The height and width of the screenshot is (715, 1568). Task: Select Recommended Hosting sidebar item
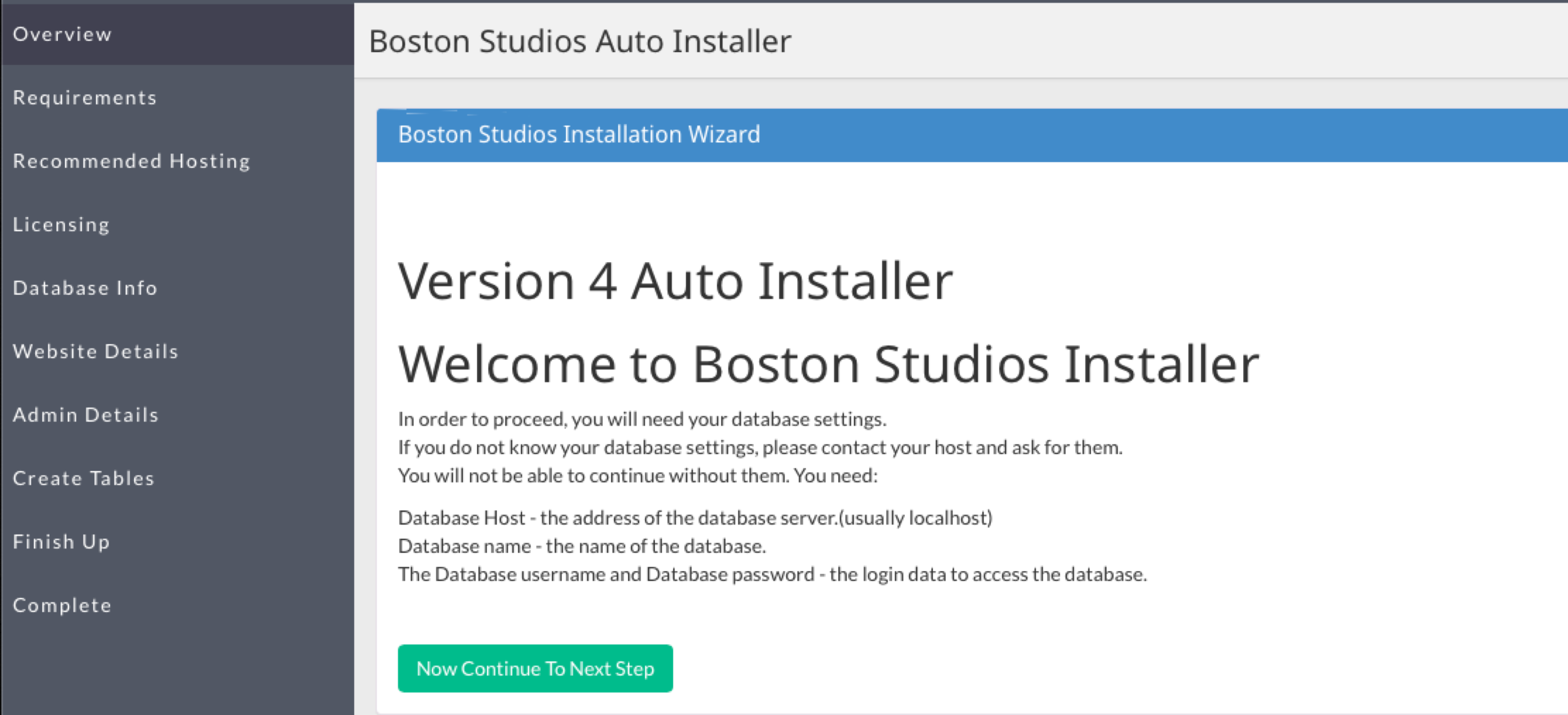coord(131,161)
